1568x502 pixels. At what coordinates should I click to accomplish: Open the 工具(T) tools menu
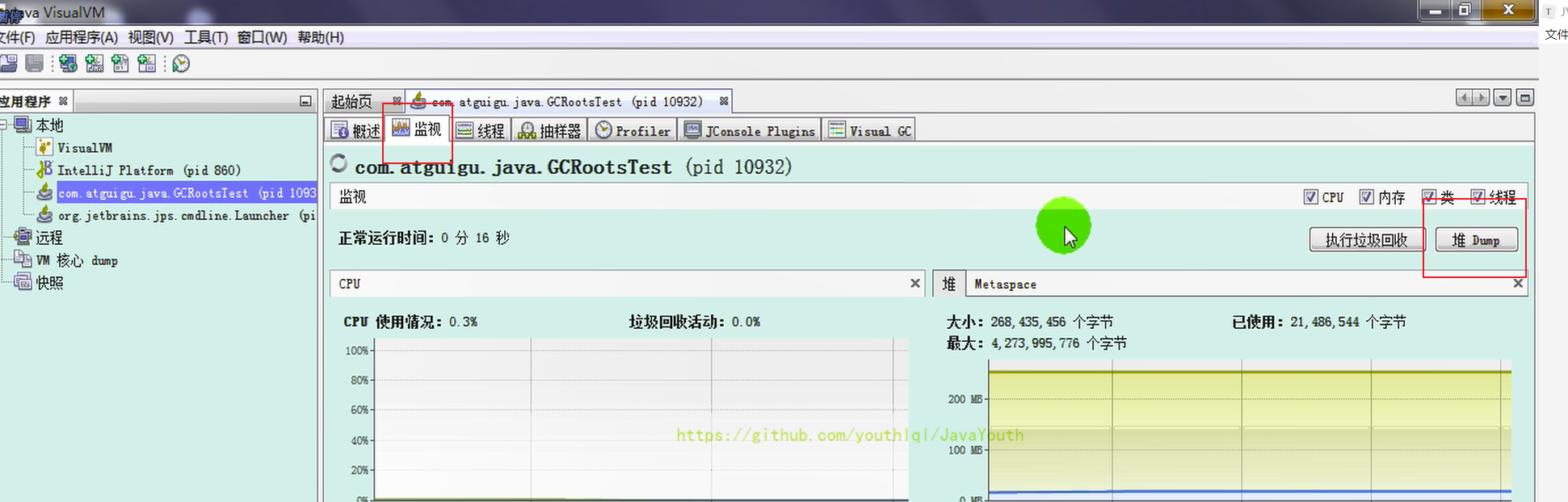(205, 37)
